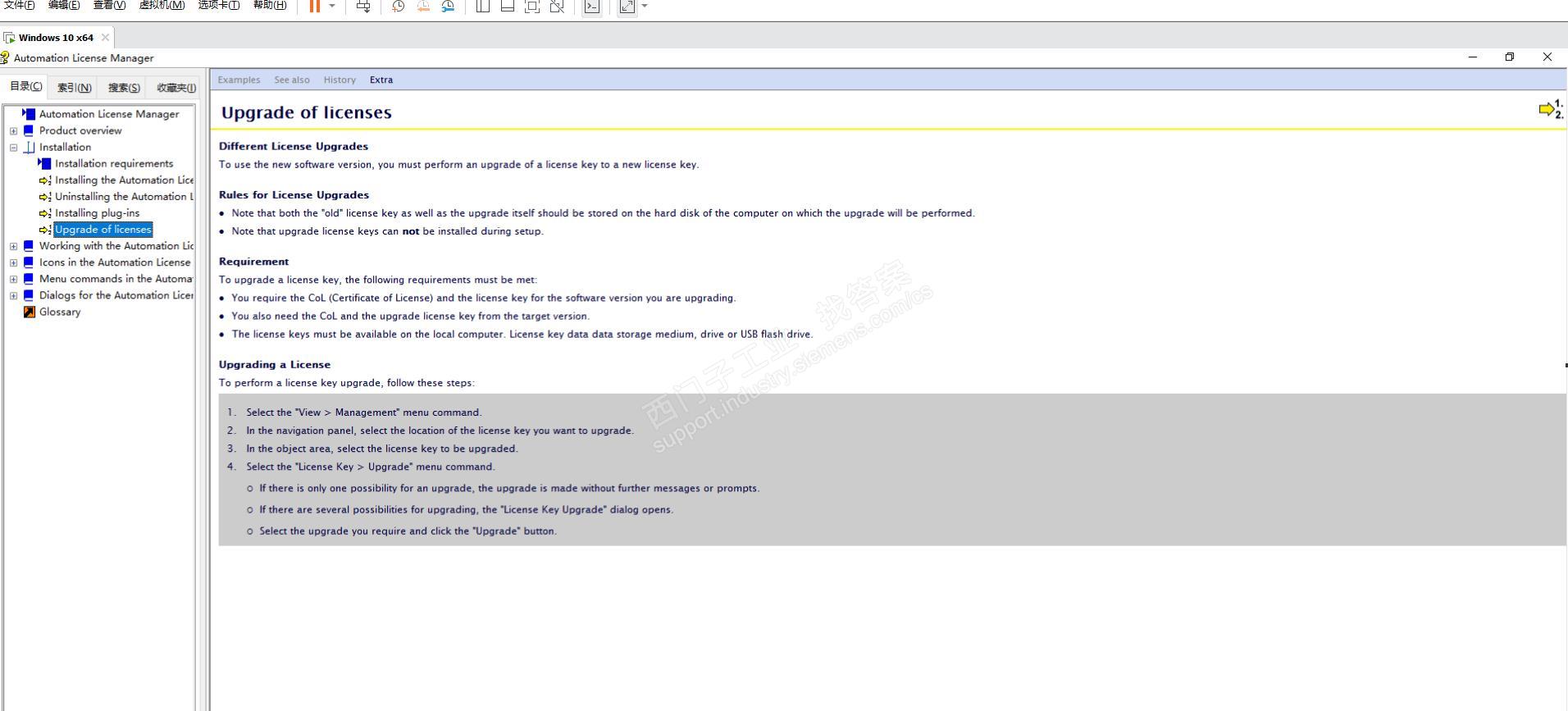Expand the Menu commands tree node
This screenshot has width=1568, height=711.
pos(13,279)
